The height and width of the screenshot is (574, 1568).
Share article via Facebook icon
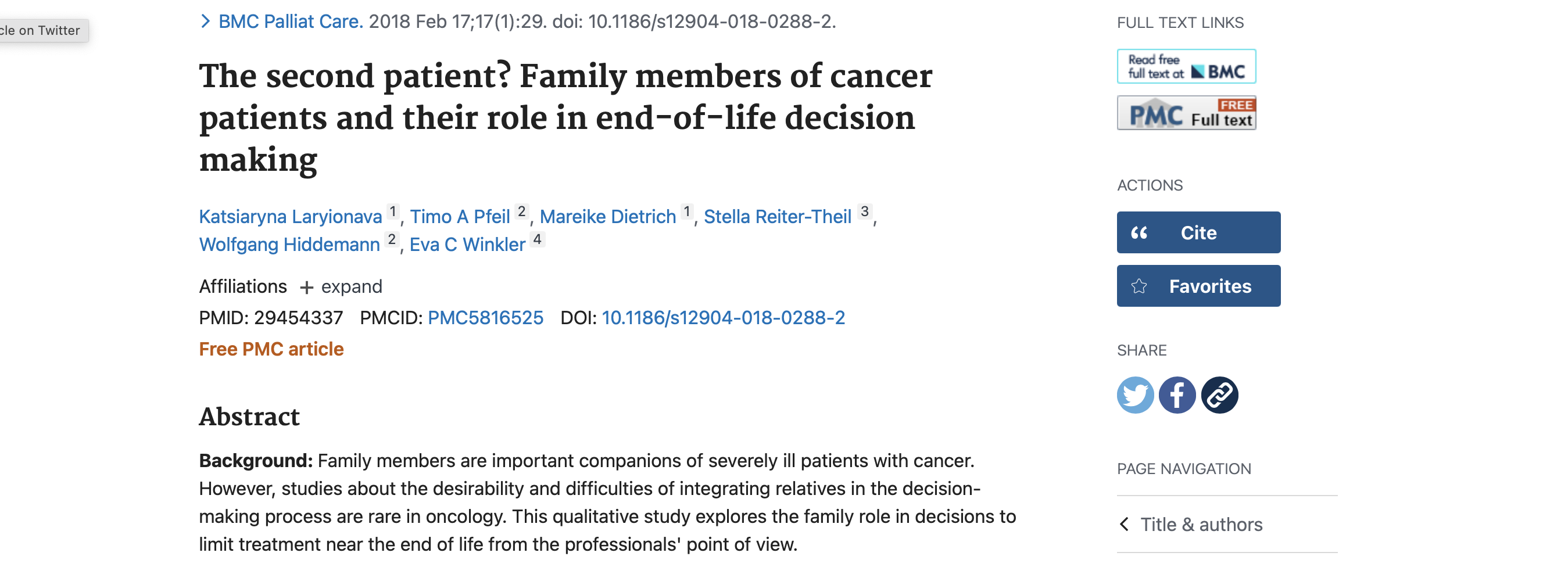pyautogui.click(x=1177, y=395)
